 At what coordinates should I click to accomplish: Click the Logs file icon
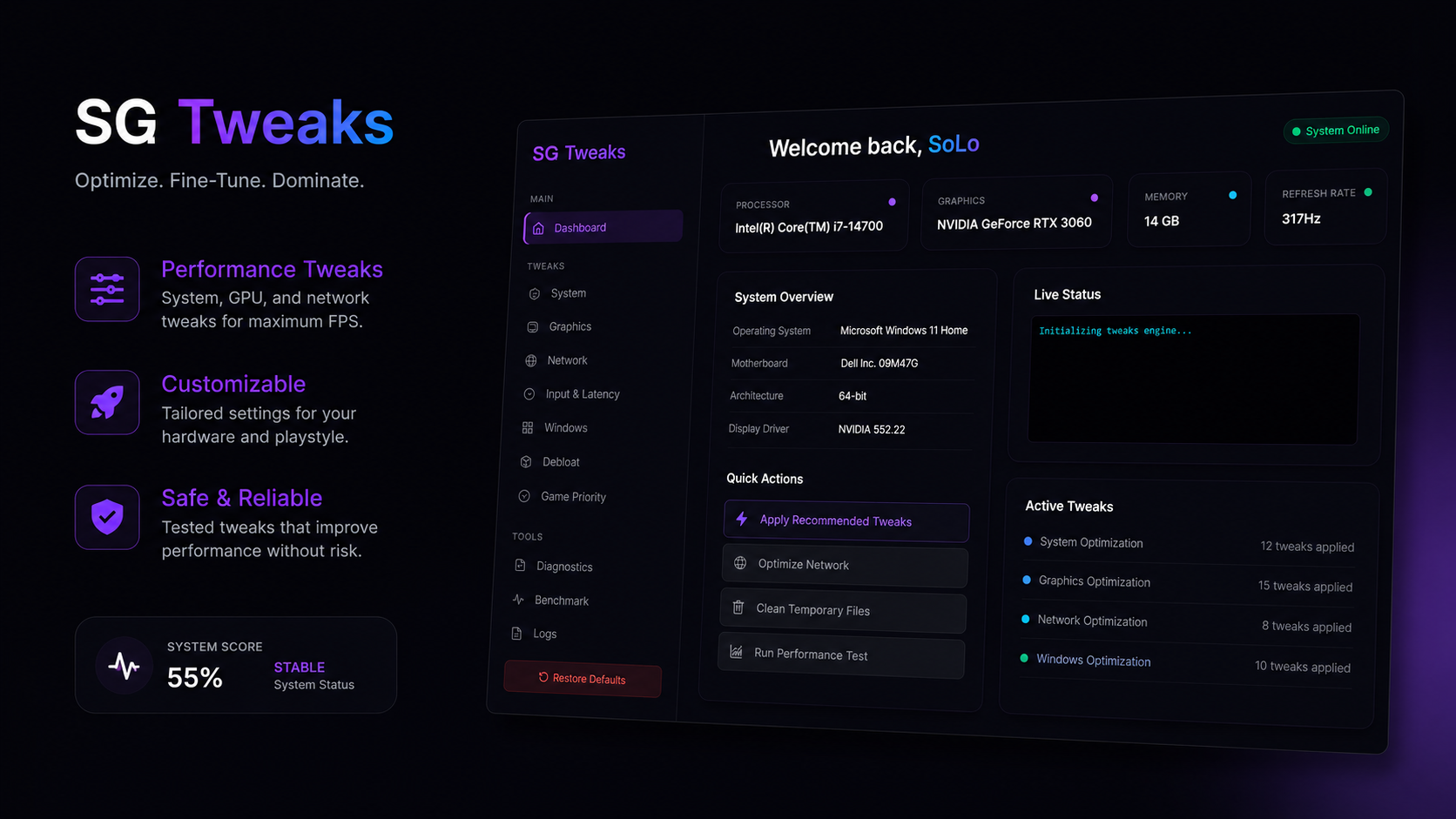517,634
